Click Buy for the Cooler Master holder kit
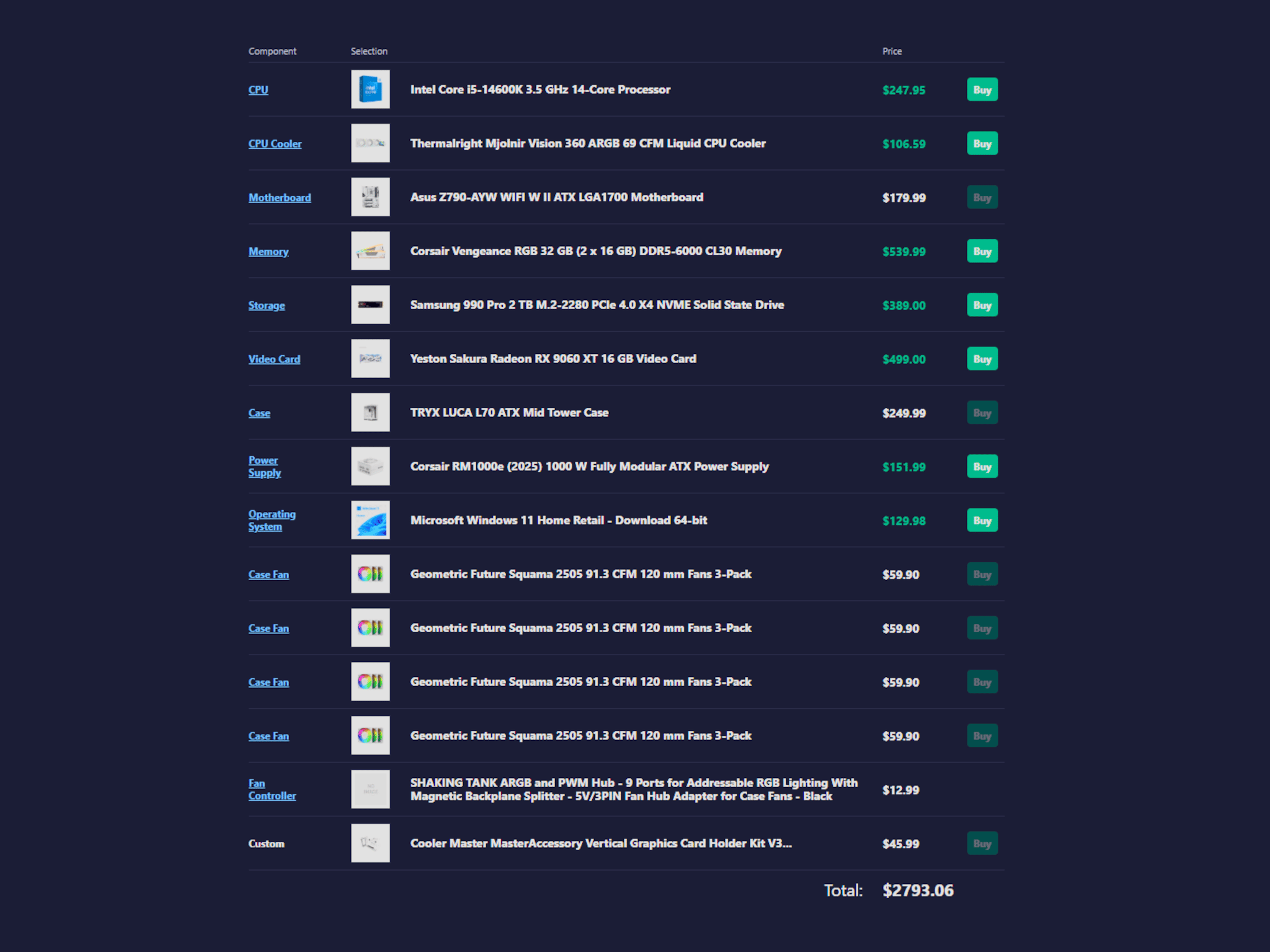The image size is (1270, 952). click(982, 844)
